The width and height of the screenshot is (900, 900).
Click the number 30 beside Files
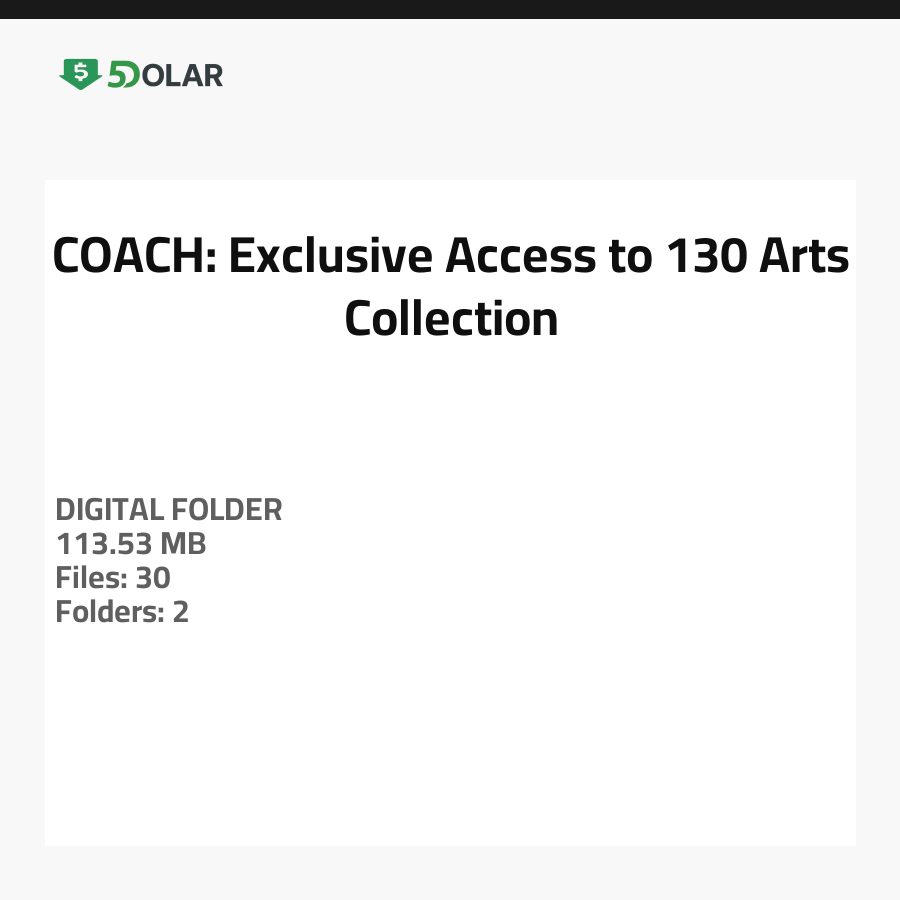click(153, 578)
